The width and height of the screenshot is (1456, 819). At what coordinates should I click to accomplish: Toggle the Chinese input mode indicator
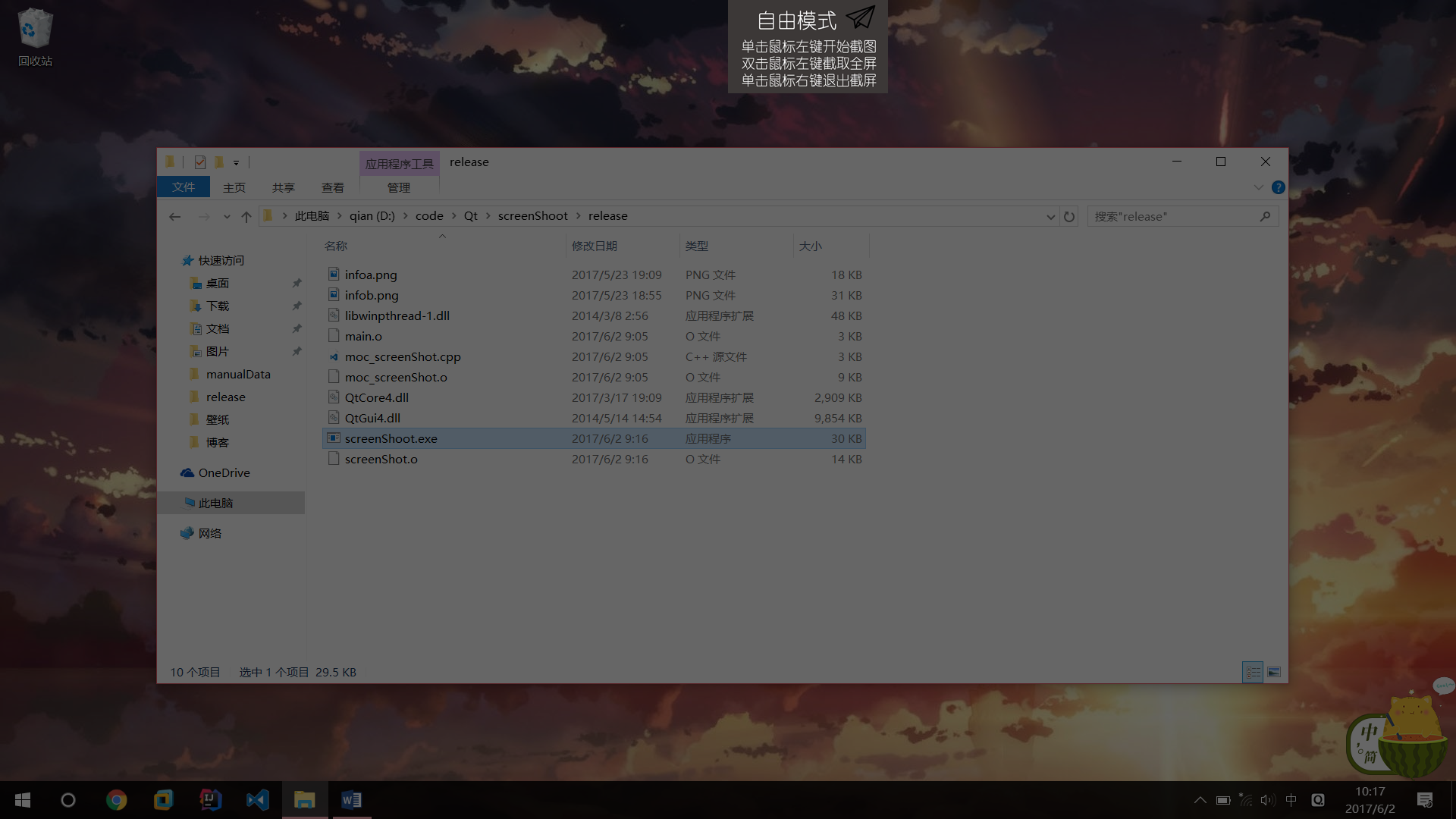(1291, 800)
